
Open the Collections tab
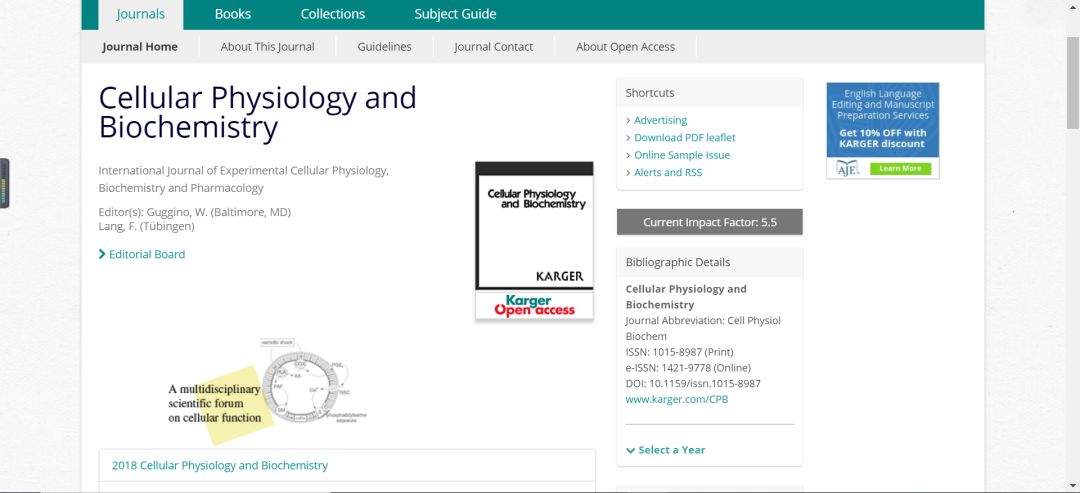tap(333, 14)
